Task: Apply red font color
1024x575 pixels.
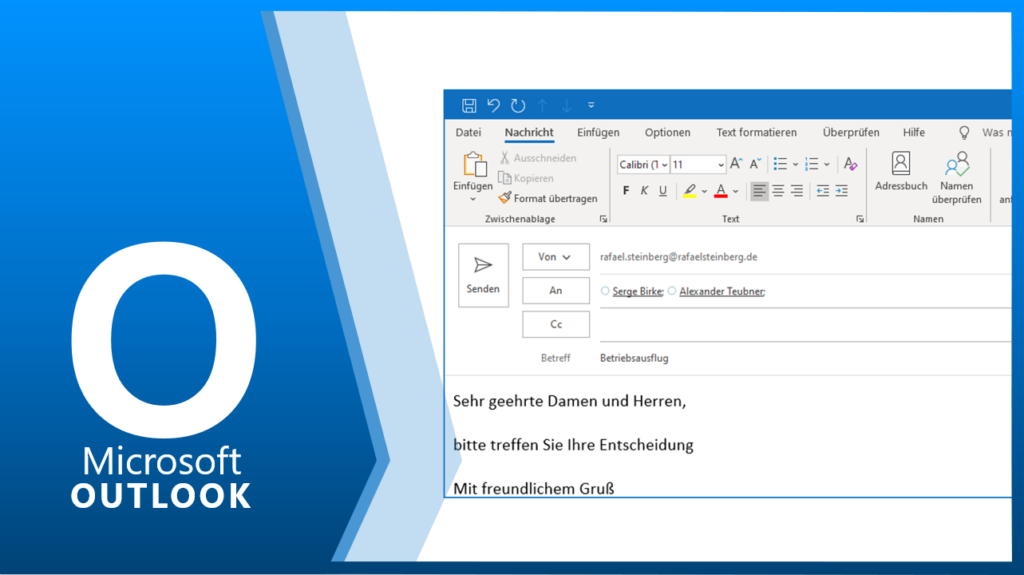Action: (721, 191)
